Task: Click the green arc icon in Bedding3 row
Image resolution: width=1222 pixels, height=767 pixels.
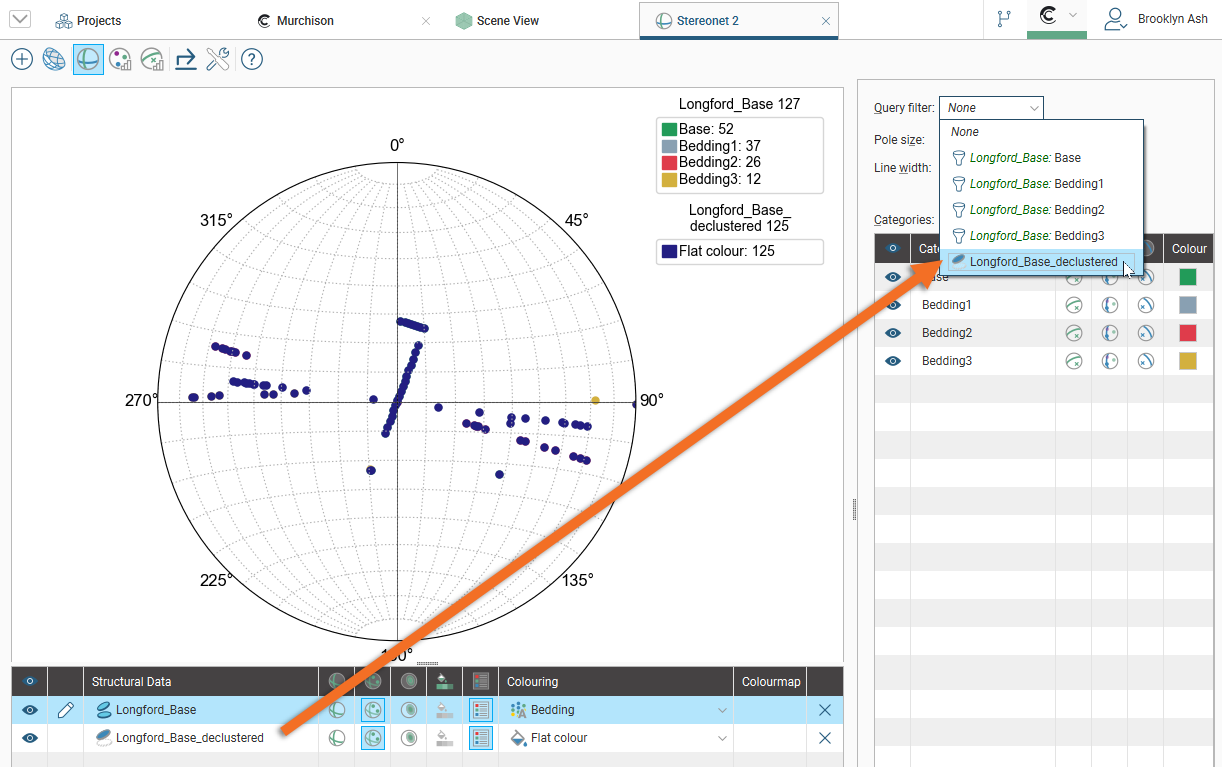Action: [1074, 361]
